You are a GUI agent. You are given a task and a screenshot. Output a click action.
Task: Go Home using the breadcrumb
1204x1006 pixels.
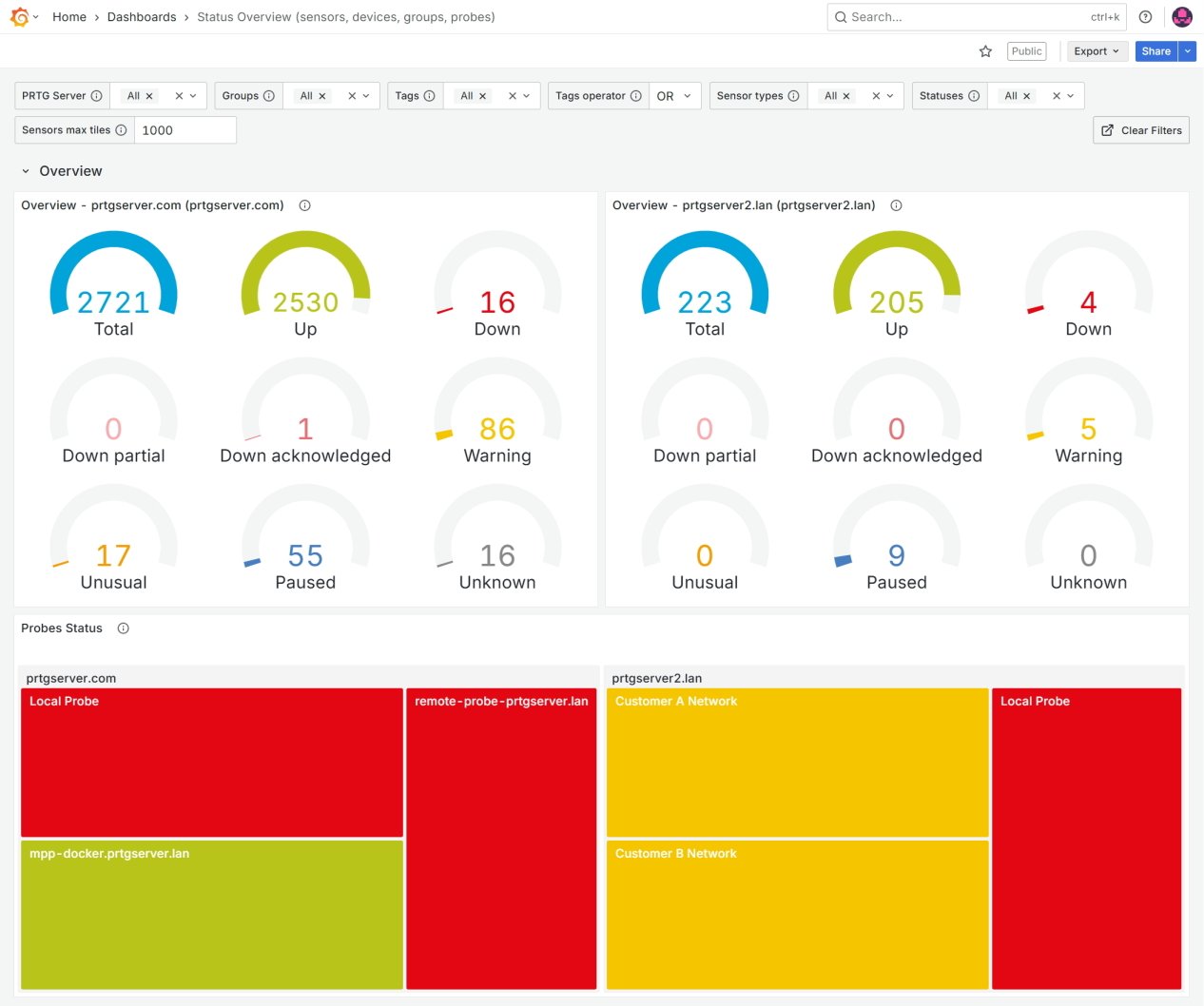[68, 16]
